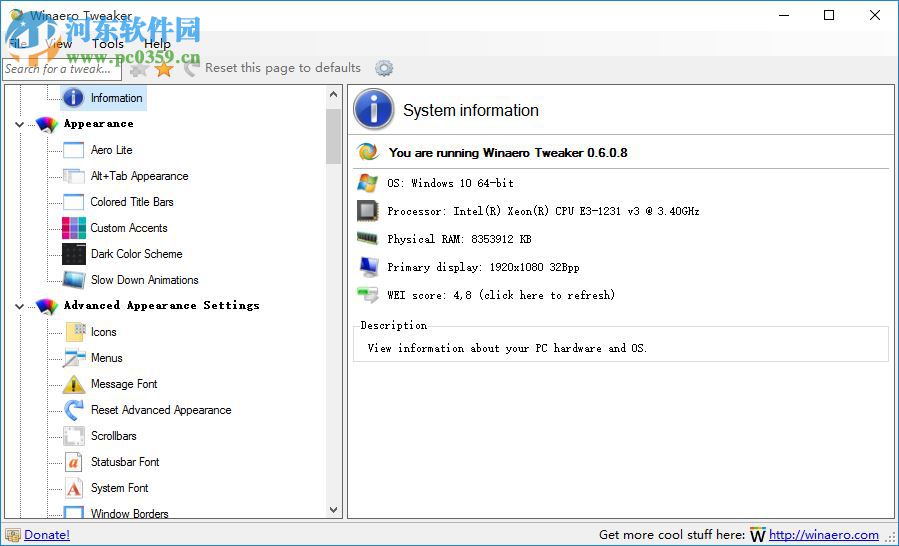
Task: Click the settings gear toolbar icon
Action: pos(384,68)
